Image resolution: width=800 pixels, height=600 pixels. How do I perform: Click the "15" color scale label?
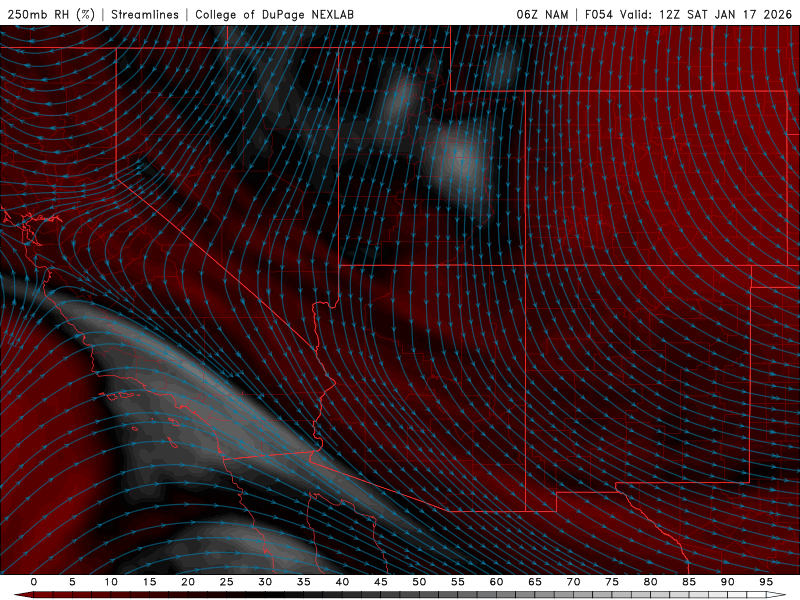(x=149, y=582)
